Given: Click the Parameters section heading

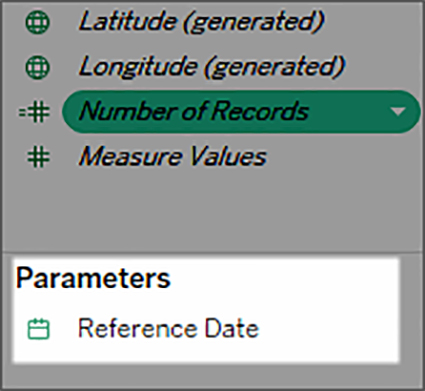Looking at the screenshot, I should tap(93, 279).
